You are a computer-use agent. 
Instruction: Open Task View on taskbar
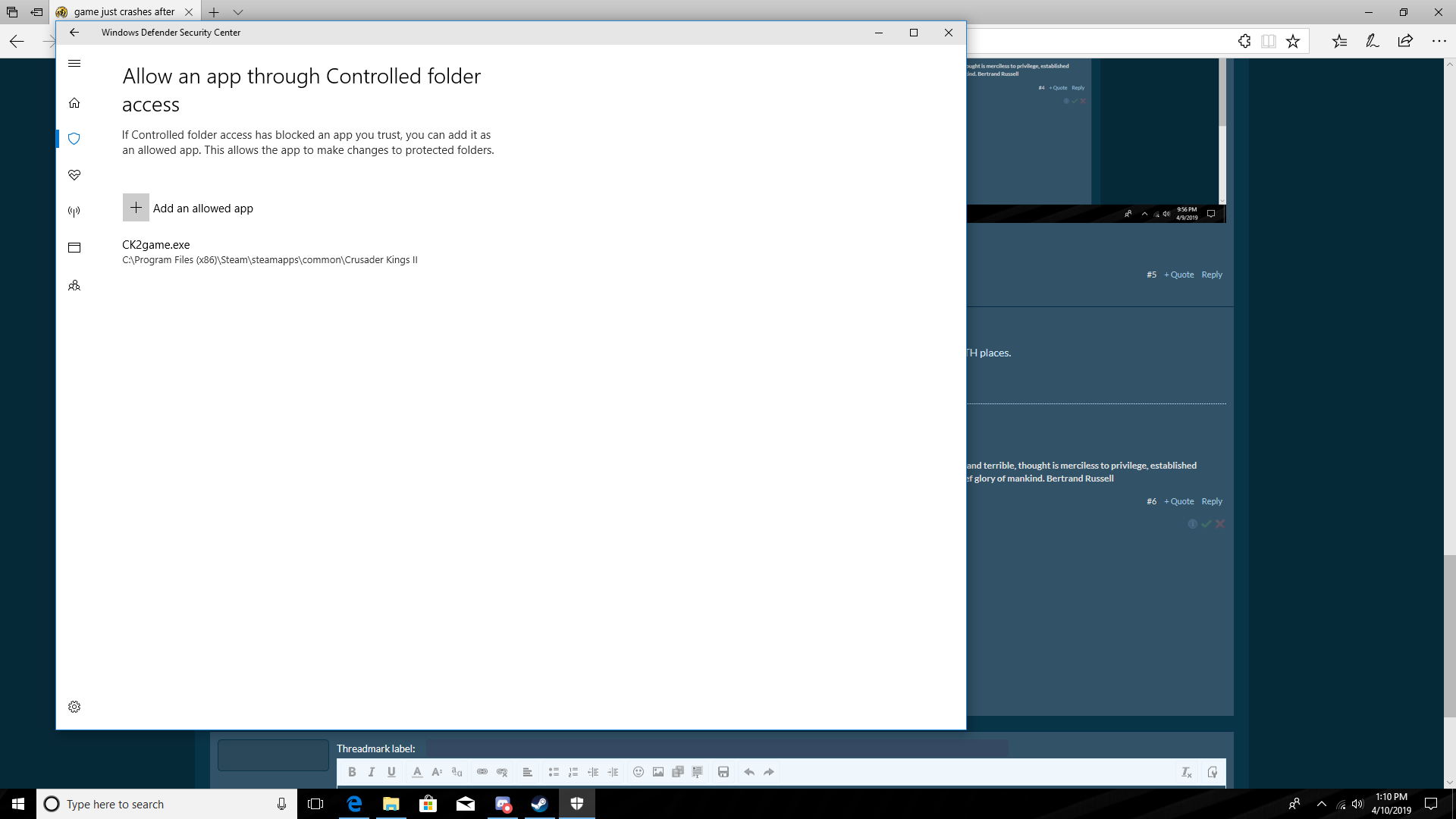[315, 804]
